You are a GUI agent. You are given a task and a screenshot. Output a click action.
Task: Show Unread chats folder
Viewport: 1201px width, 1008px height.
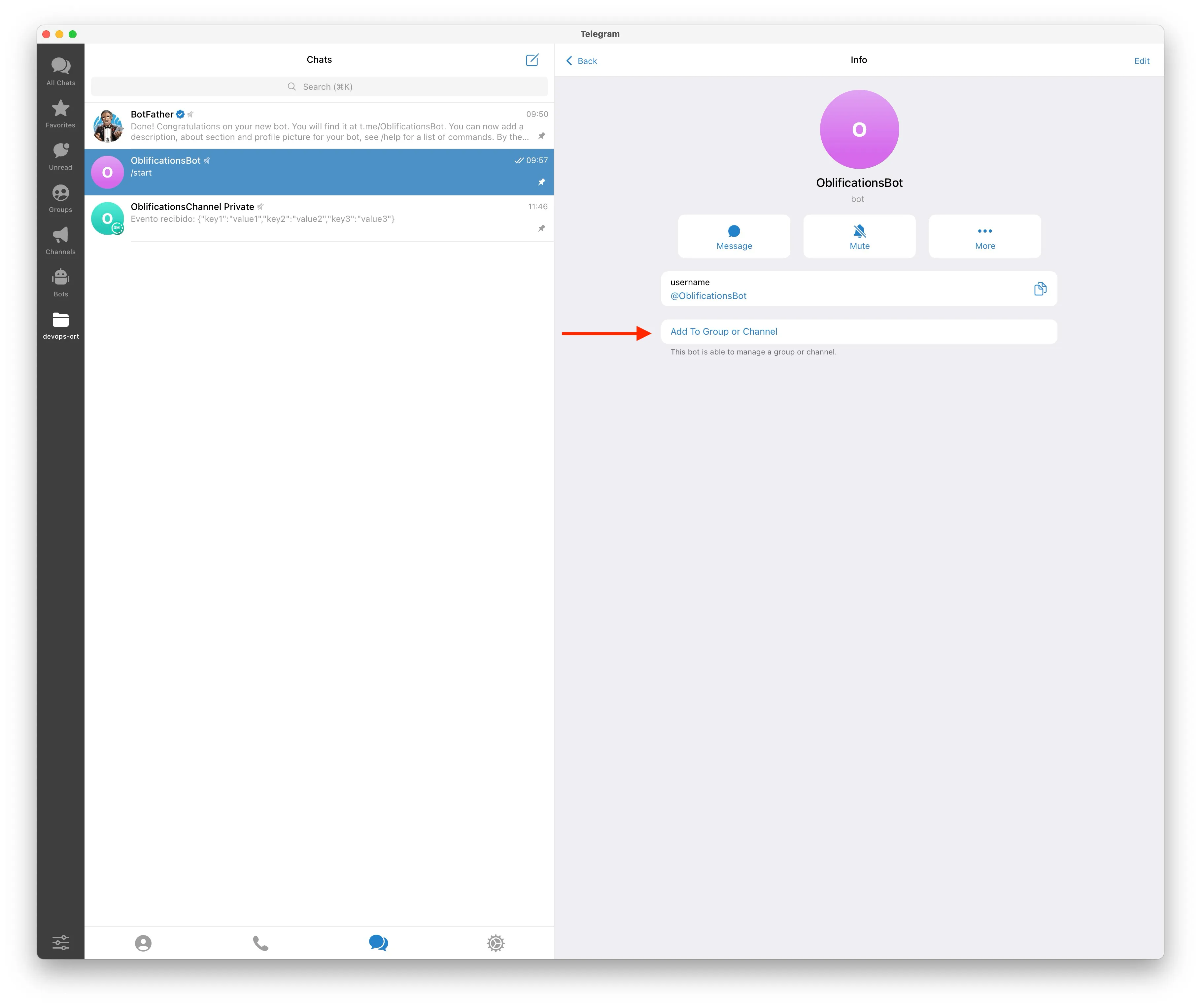click(x=61, y=156)
